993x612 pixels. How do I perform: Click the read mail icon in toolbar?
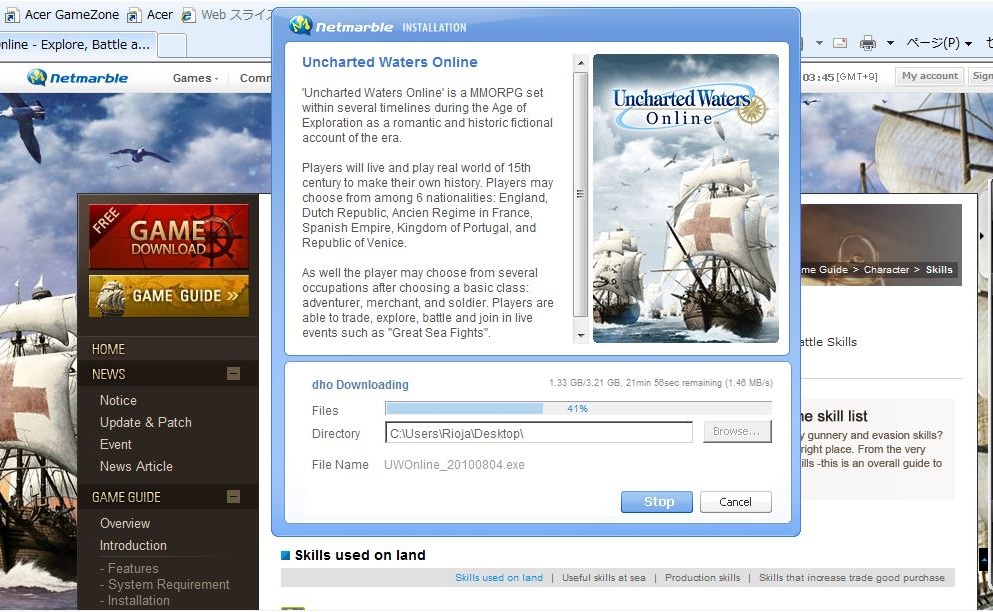tap(840, 43)
